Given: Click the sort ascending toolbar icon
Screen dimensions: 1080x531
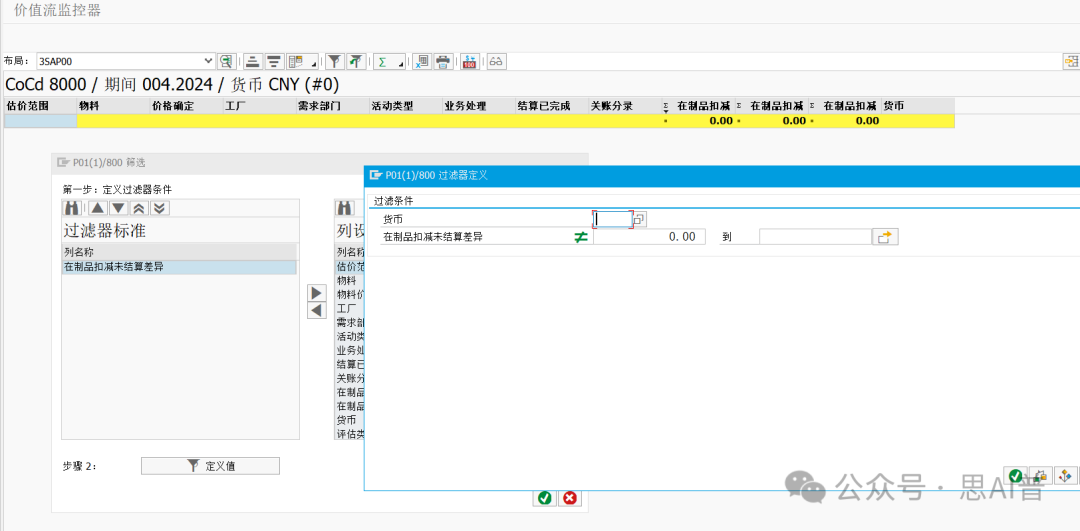Looking at the screenshot, I should pyautogui.click(x=253, y=62).
